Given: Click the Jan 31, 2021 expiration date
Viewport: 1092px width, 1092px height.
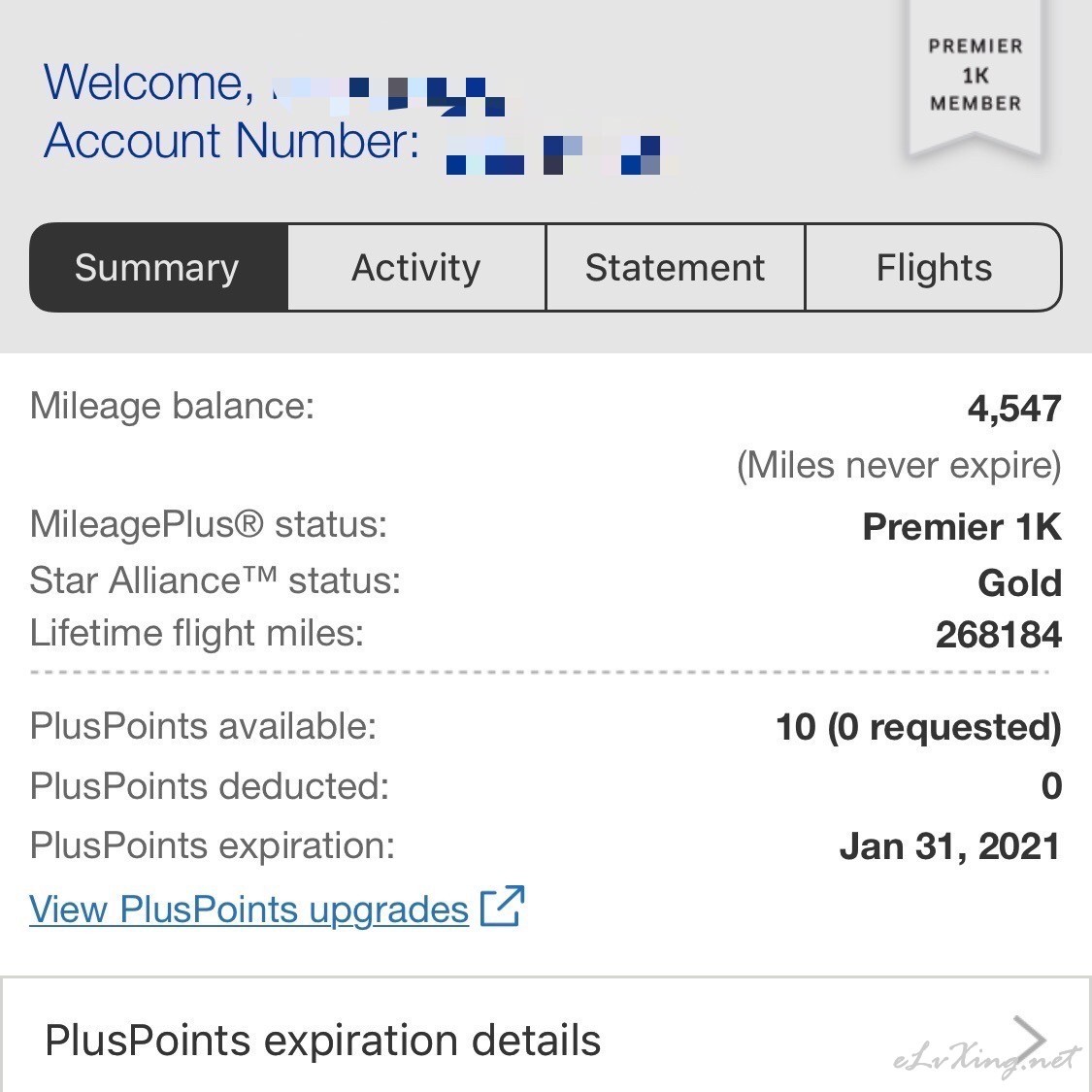Looking at the screenshot, I should tap(950, 846).
